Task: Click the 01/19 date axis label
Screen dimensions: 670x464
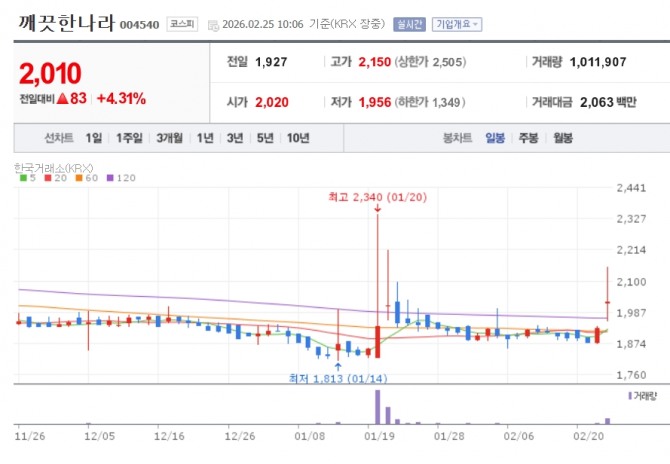Action: tap(379, 436)
